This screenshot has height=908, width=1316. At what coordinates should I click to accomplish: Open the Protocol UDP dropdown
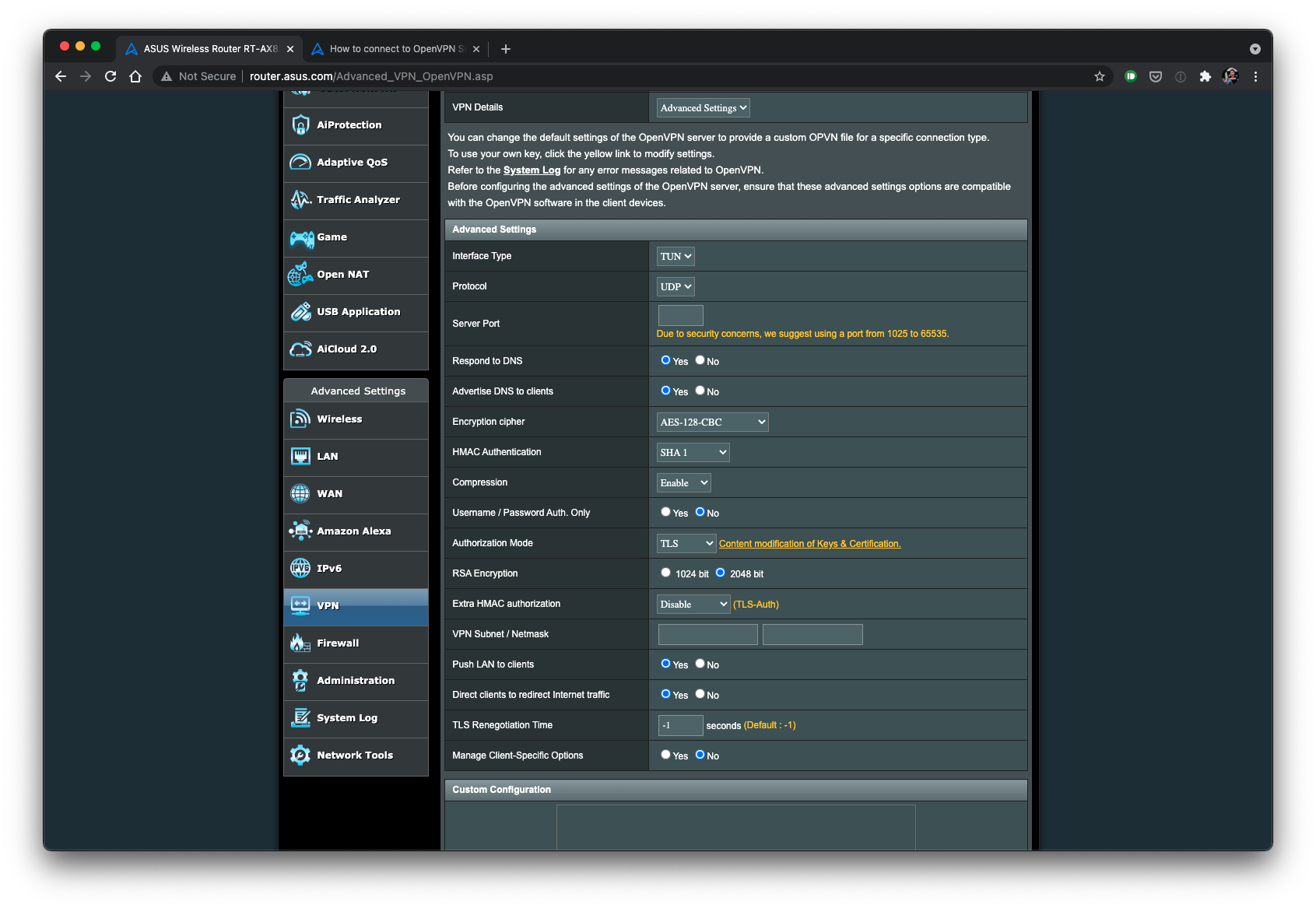coord(676,286)
